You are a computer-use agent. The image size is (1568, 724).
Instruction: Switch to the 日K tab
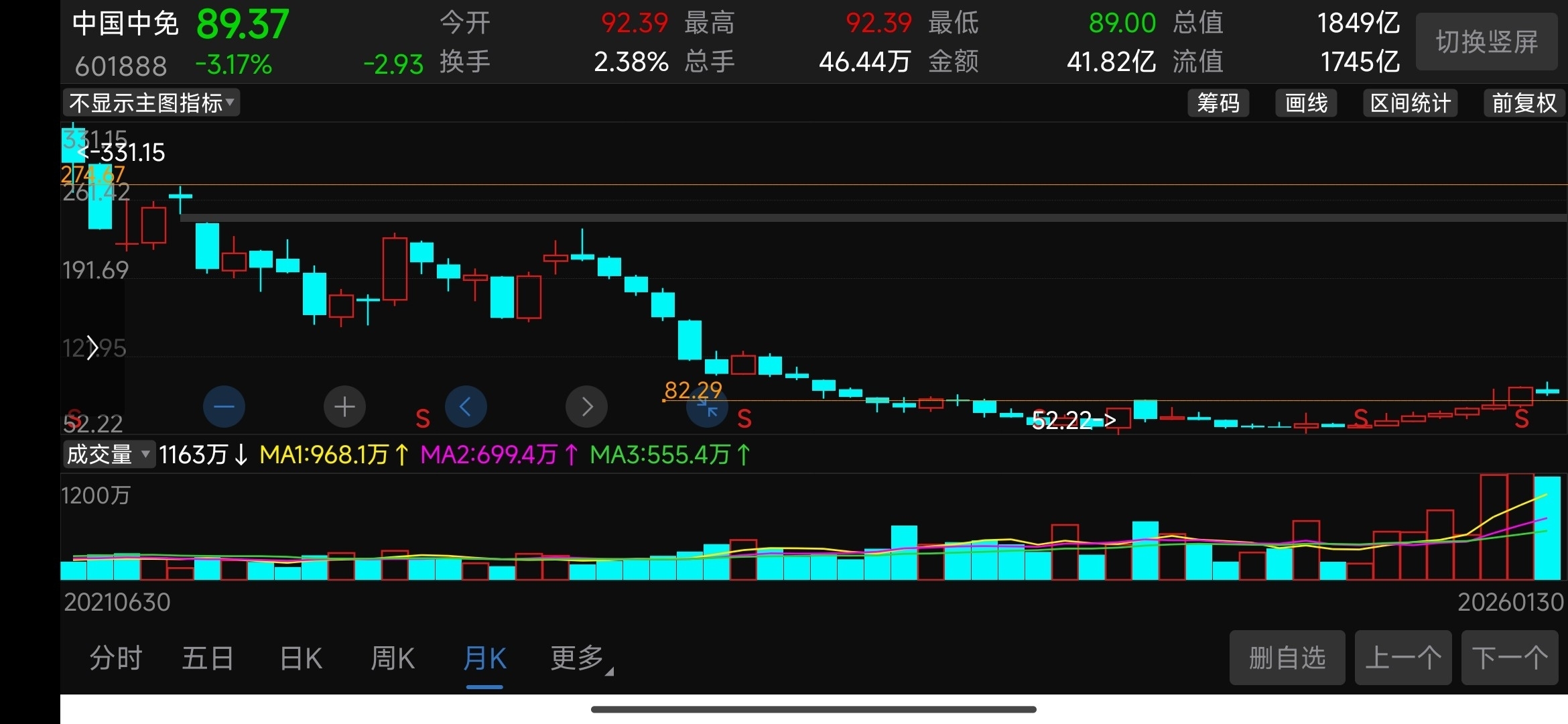[301, 658]
